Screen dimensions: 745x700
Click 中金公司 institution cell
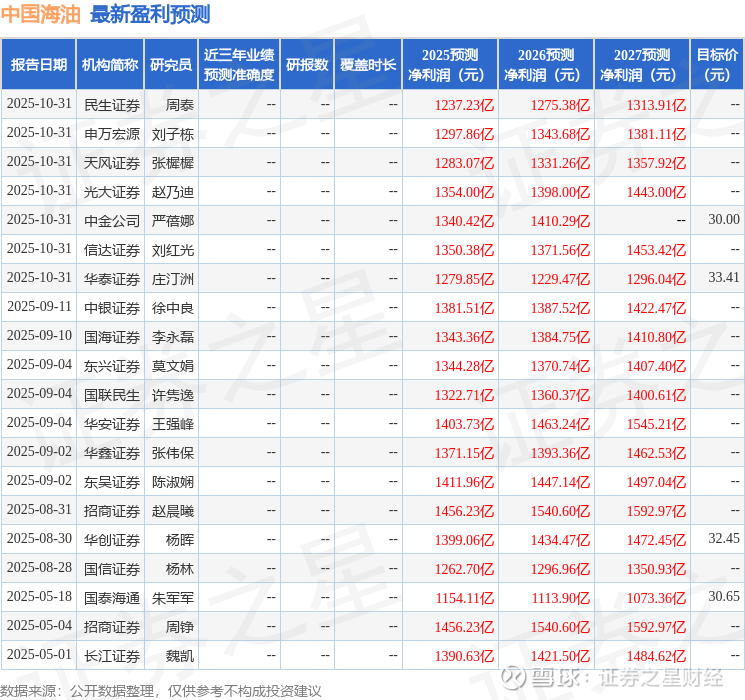pyautogui.click(x=112, y=221)
